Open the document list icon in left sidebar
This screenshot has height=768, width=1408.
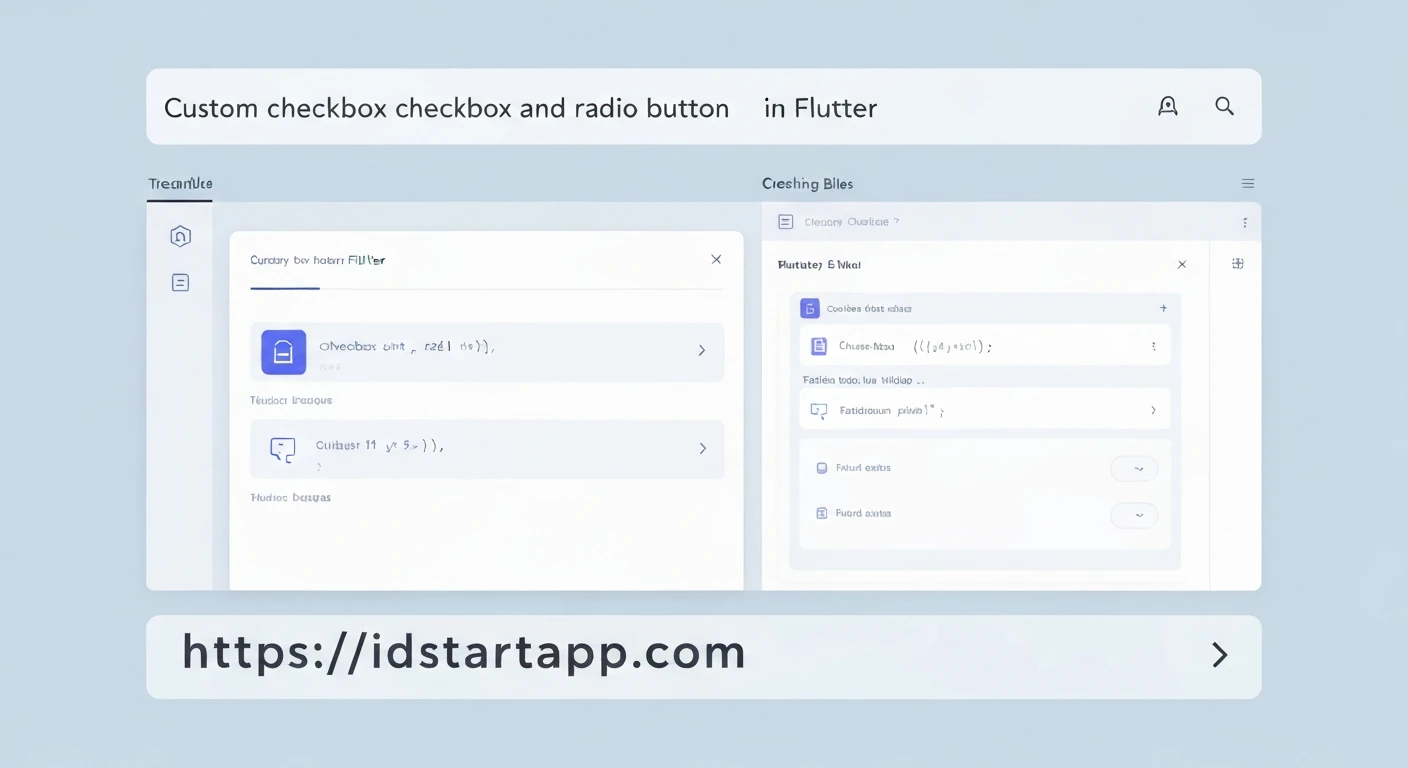pos(180,283)
